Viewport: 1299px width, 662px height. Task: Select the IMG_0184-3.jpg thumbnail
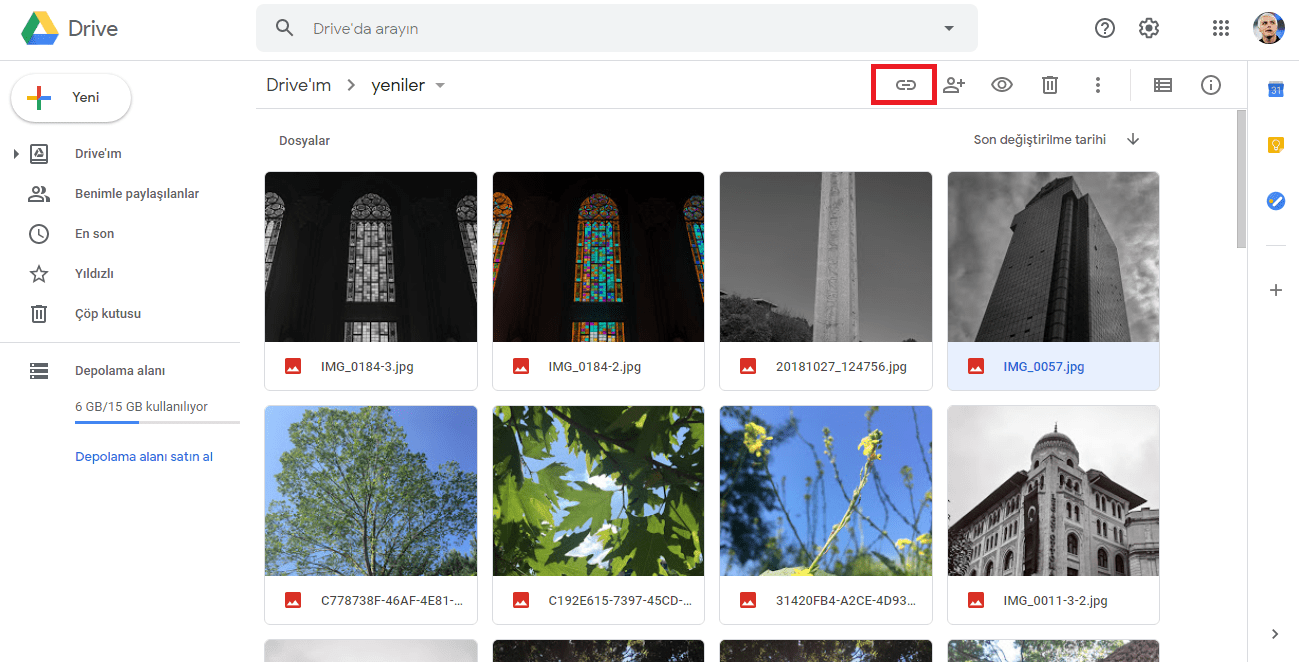[371, 257]
